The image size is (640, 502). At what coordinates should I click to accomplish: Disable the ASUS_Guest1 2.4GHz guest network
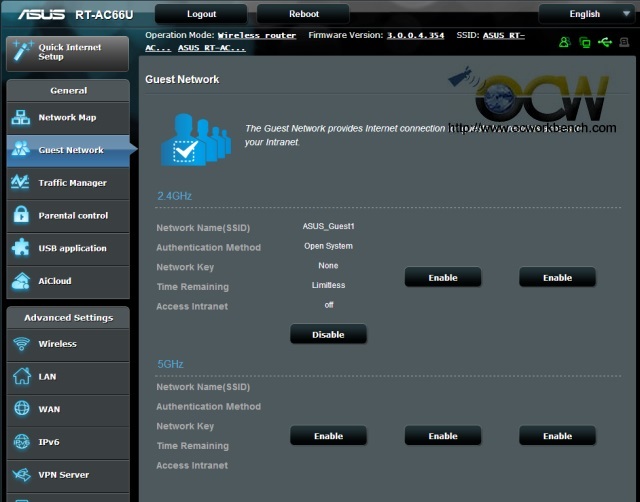pos(328,334)
